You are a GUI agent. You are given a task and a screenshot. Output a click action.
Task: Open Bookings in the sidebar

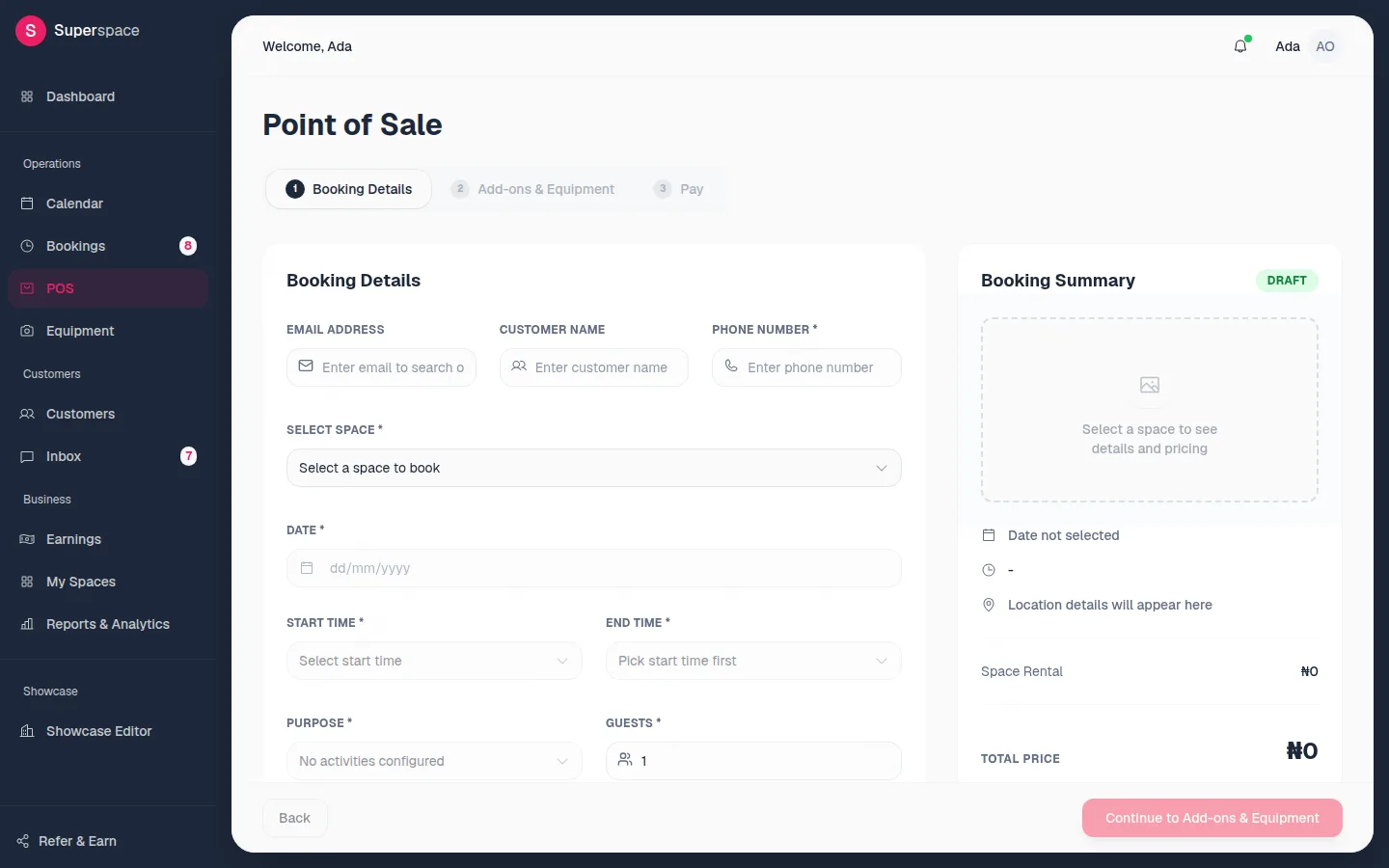(x=108, y=246)
